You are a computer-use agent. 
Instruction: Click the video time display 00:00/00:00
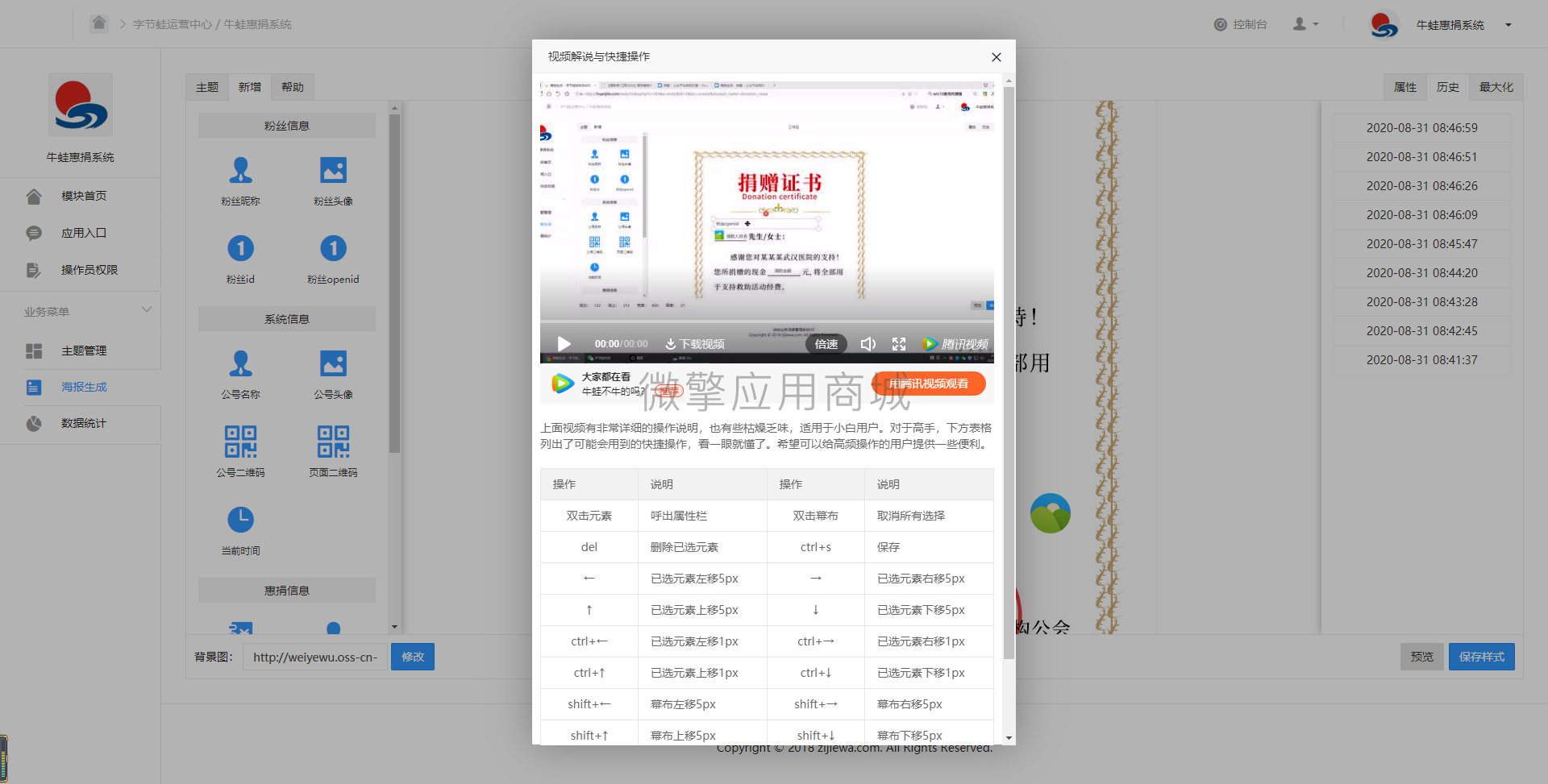(621, 344)
